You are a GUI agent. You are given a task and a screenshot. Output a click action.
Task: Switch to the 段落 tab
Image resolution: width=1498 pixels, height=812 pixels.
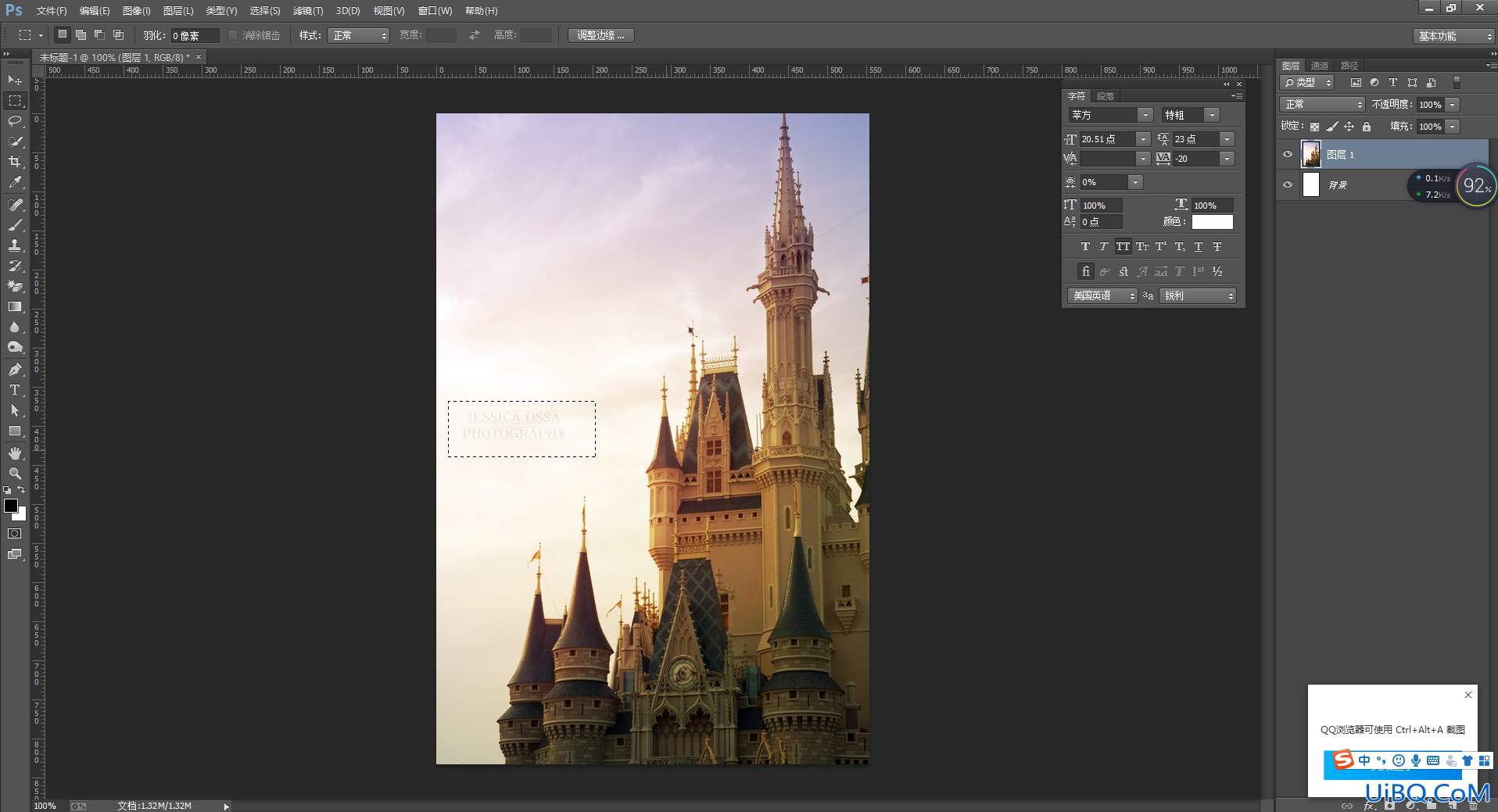click(x=1105, y=96)
